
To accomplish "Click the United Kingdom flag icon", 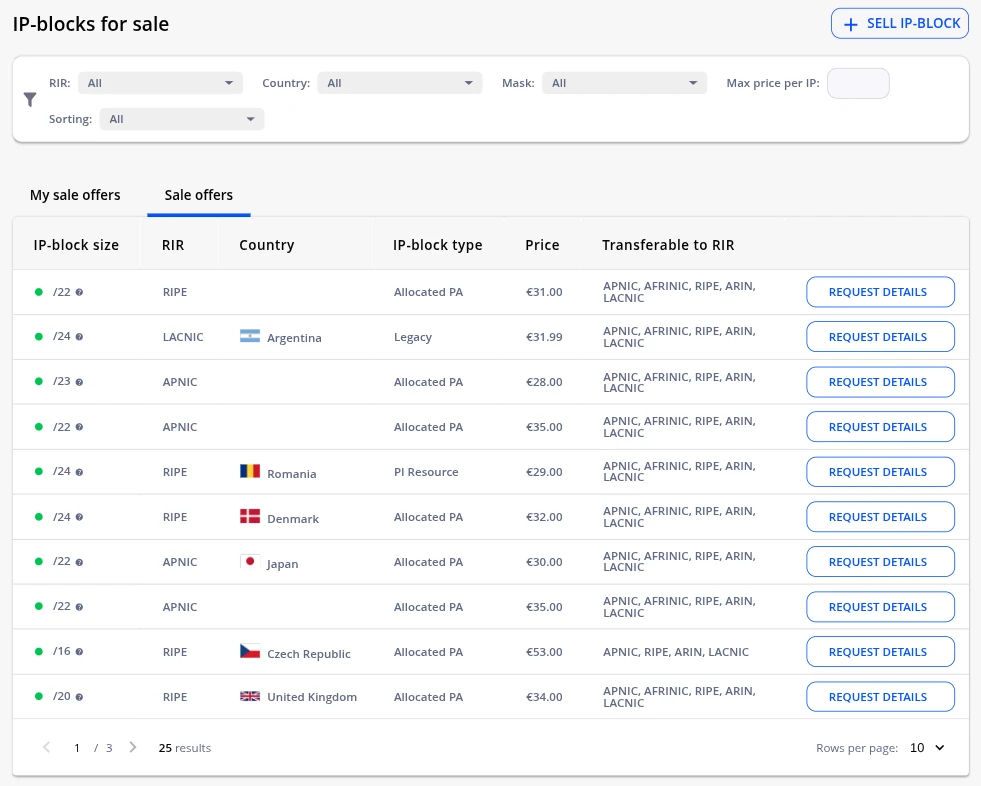I will 248,696.
